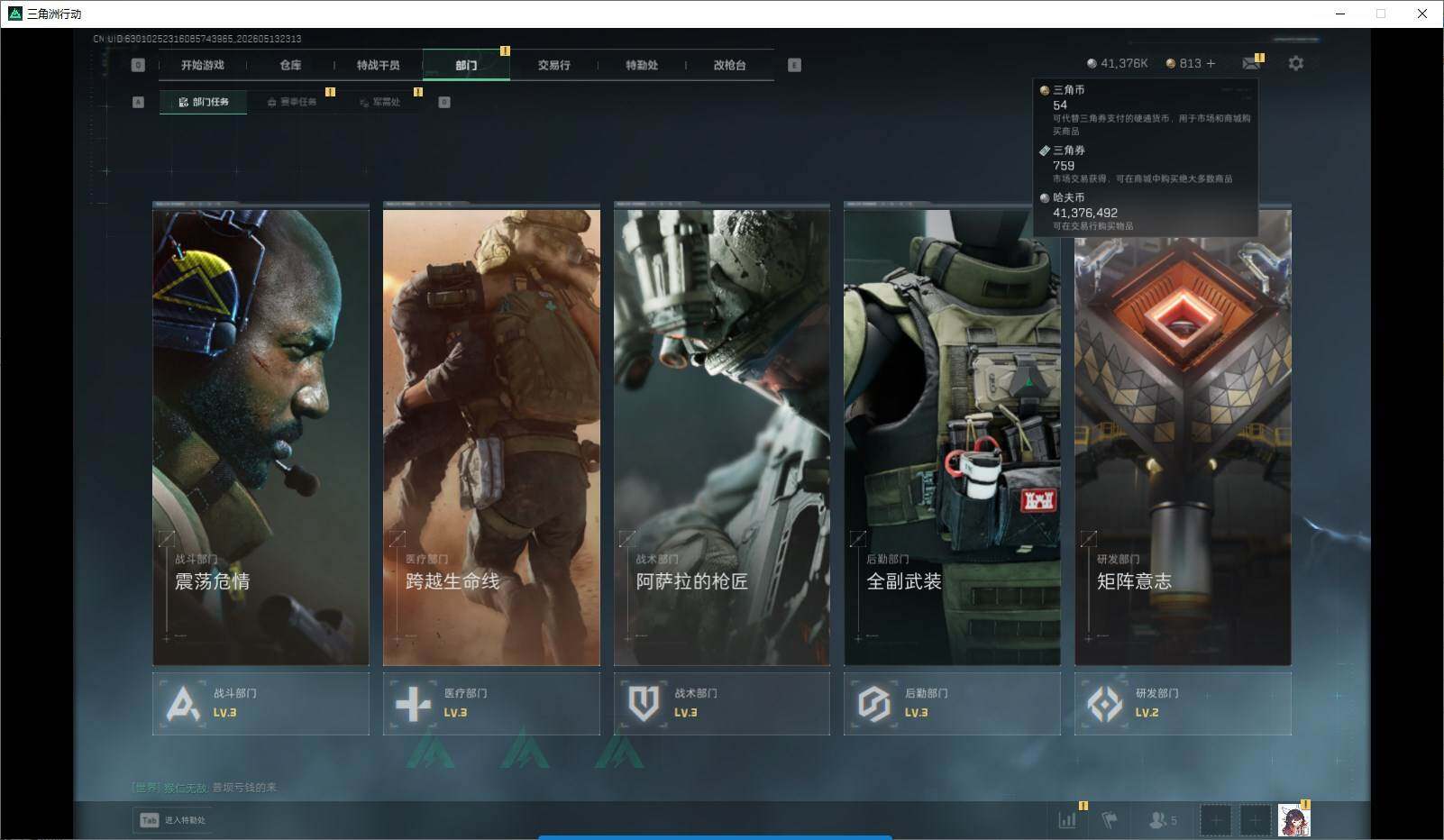Viewport: 1444px width, 840px height.
Task: Click the game logo in title bar
Action: 14,14
